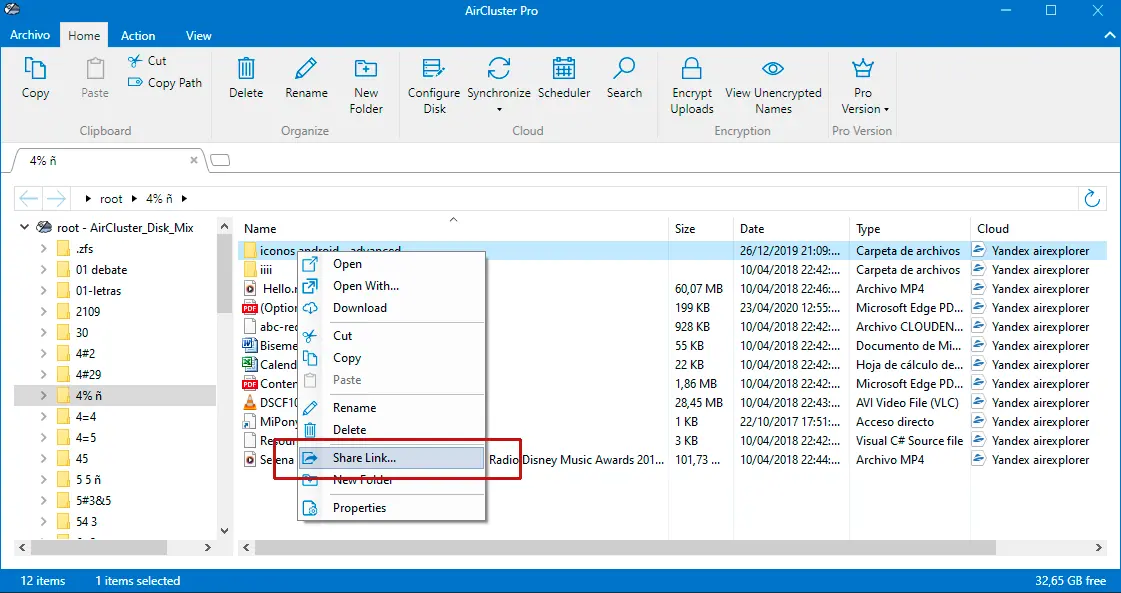The height and width of the screenshot is (593, 1121).
Task: Click the tree panel horizontal scrollbar
Action: click(99, 548)
